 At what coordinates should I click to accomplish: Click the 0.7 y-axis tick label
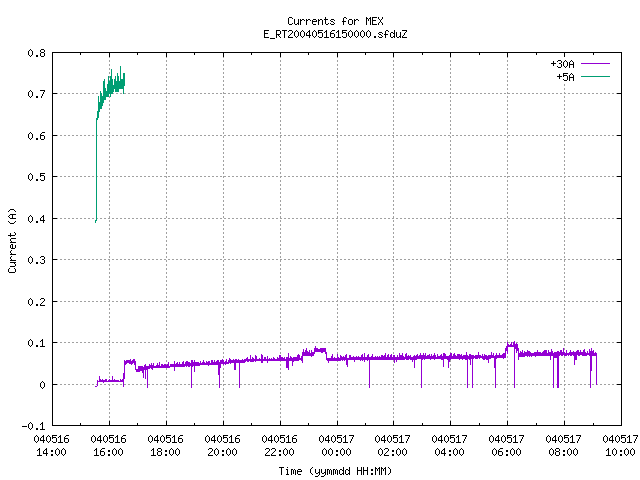point(36,94)
